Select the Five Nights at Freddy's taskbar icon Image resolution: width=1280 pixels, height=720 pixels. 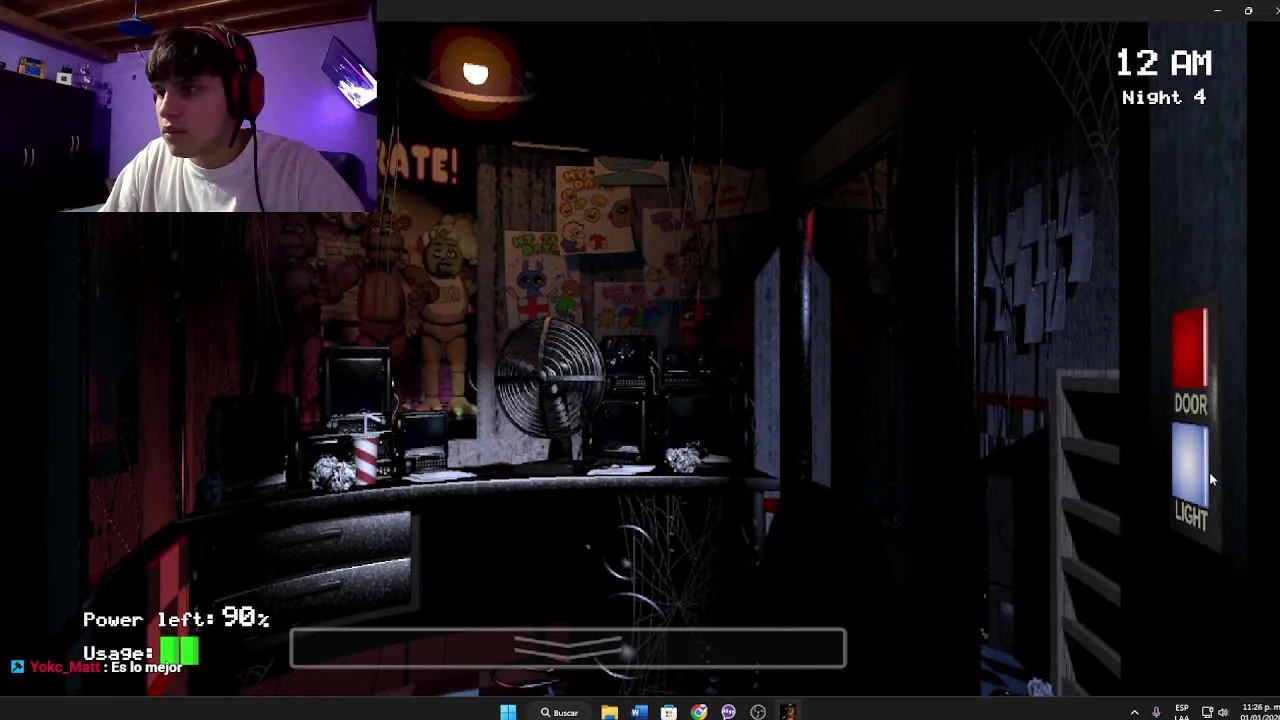click(788, 712)
